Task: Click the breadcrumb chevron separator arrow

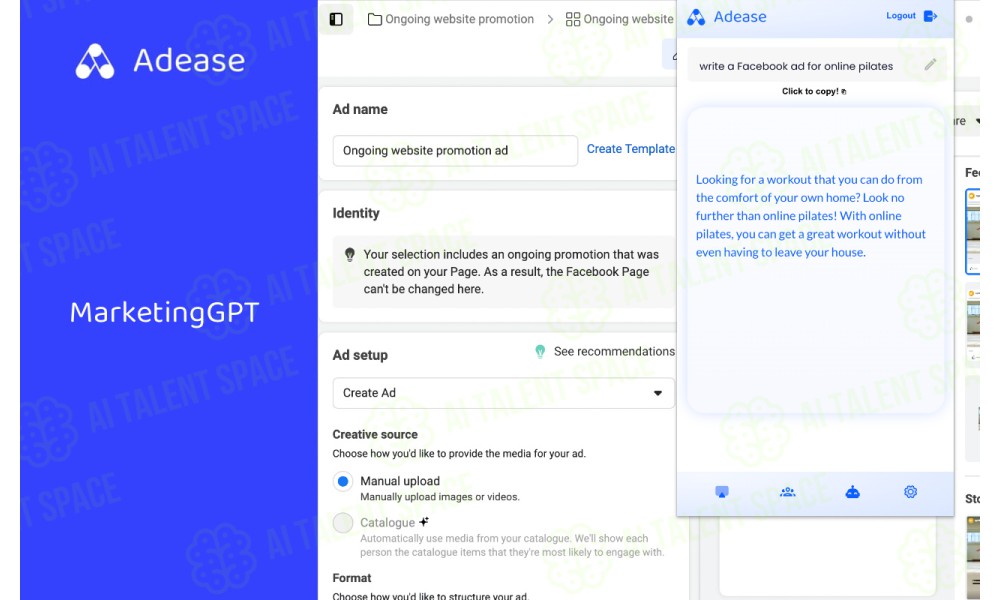Action: [550, 20]
